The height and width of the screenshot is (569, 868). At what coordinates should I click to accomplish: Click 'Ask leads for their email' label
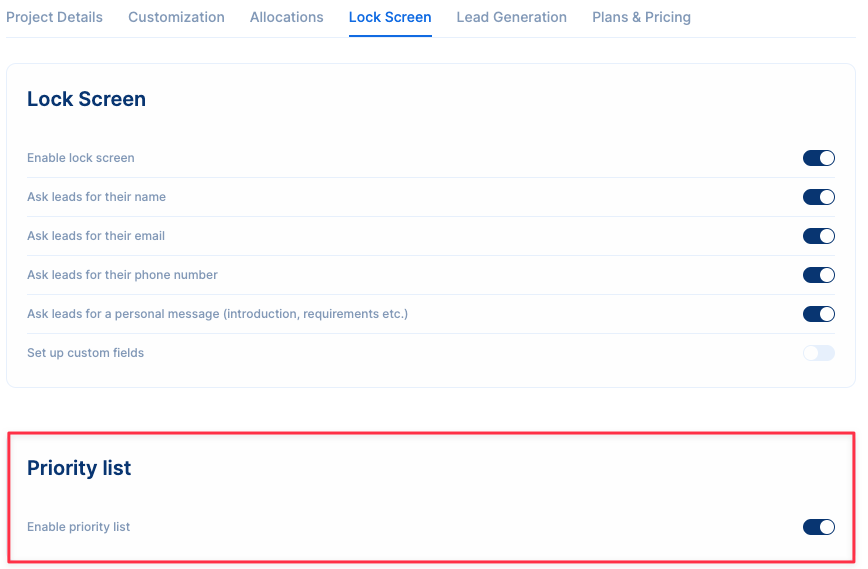96,236
